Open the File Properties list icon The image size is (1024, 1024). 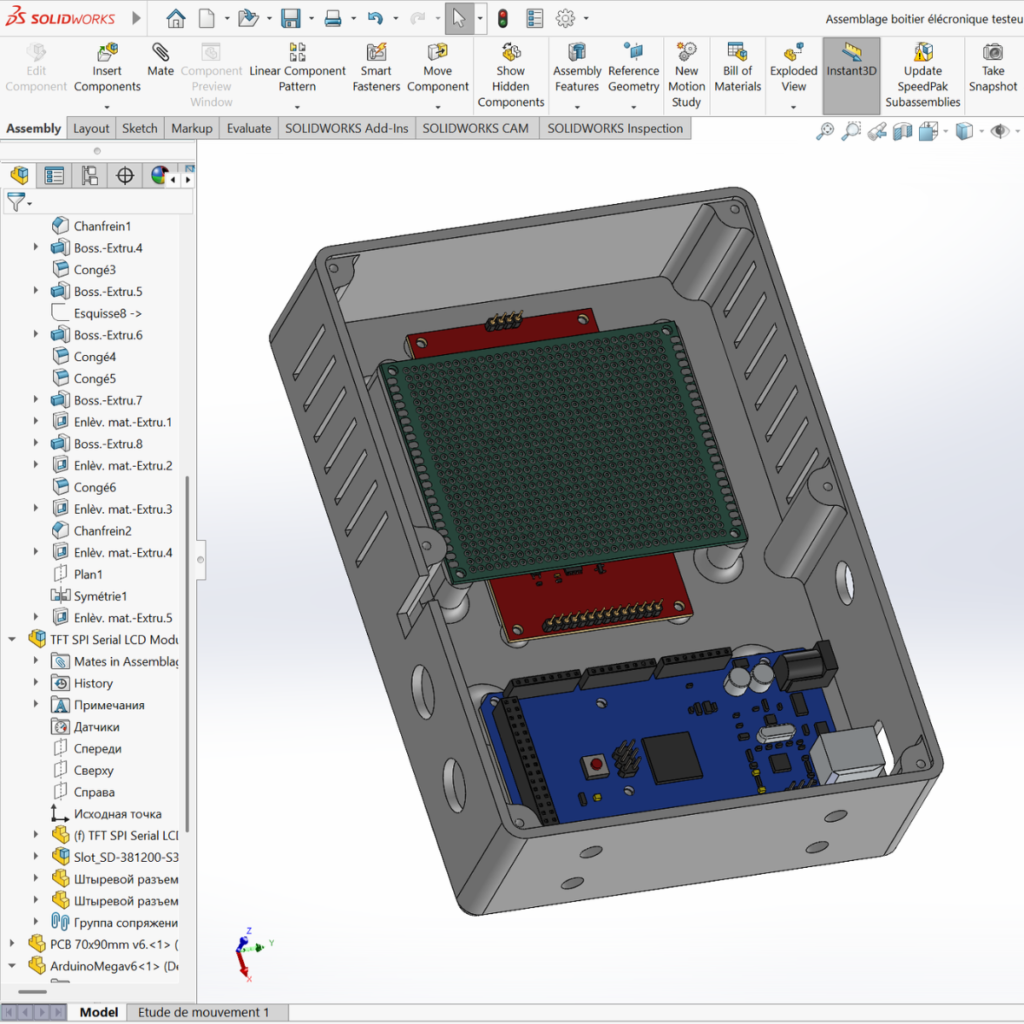point(534,18)
